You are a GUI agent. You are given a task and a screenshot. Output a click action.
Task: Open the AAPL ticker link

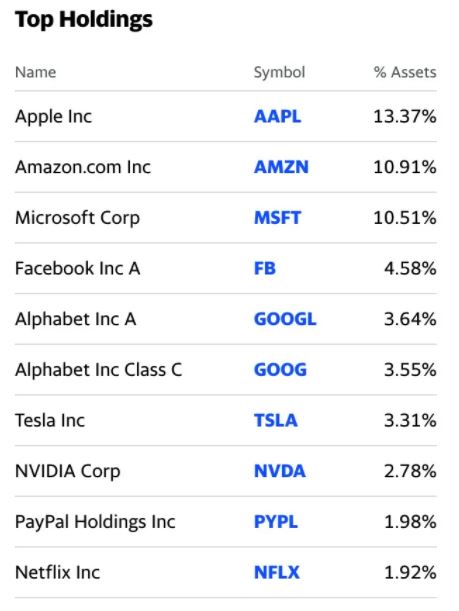tap(277, 117)
